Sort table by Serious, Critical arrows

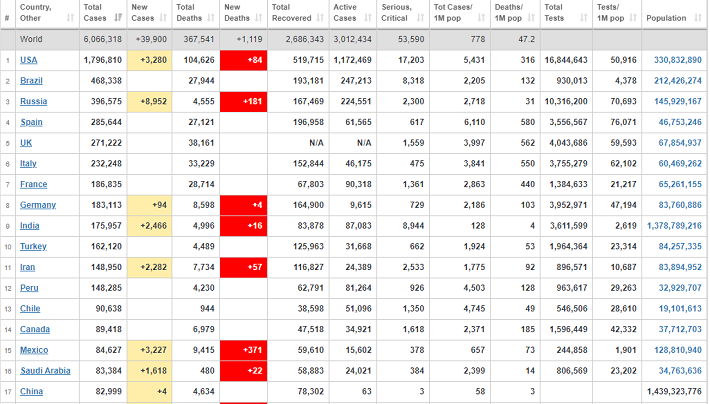(420, 18)
